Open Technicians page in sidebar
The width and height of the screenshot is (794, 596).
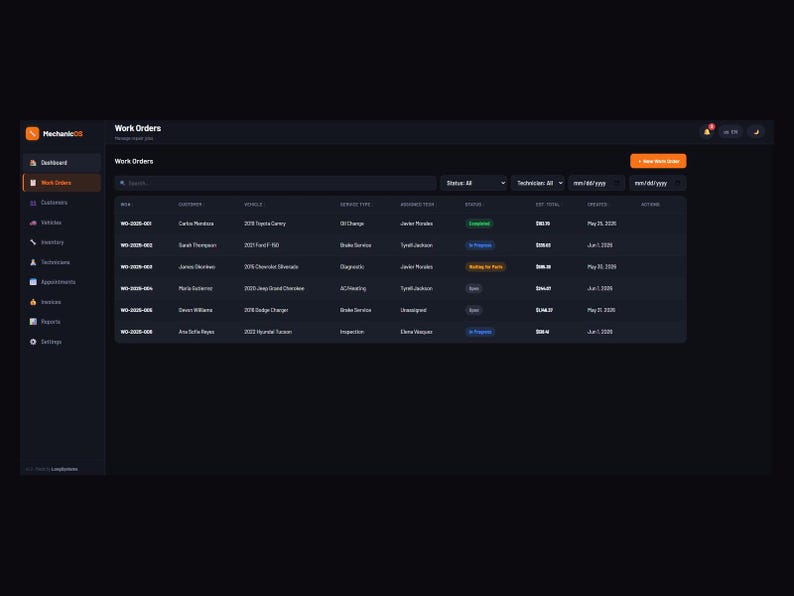[x=62, y=262]
